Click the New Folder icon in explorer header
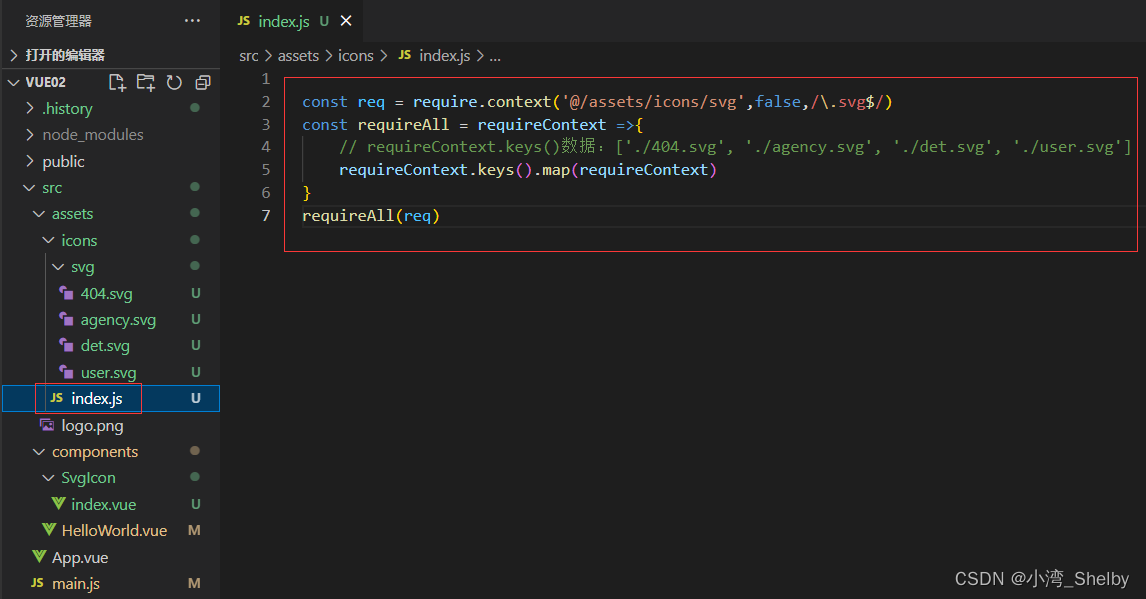Screen dimensions: 1146x599 tap(146, 82)
